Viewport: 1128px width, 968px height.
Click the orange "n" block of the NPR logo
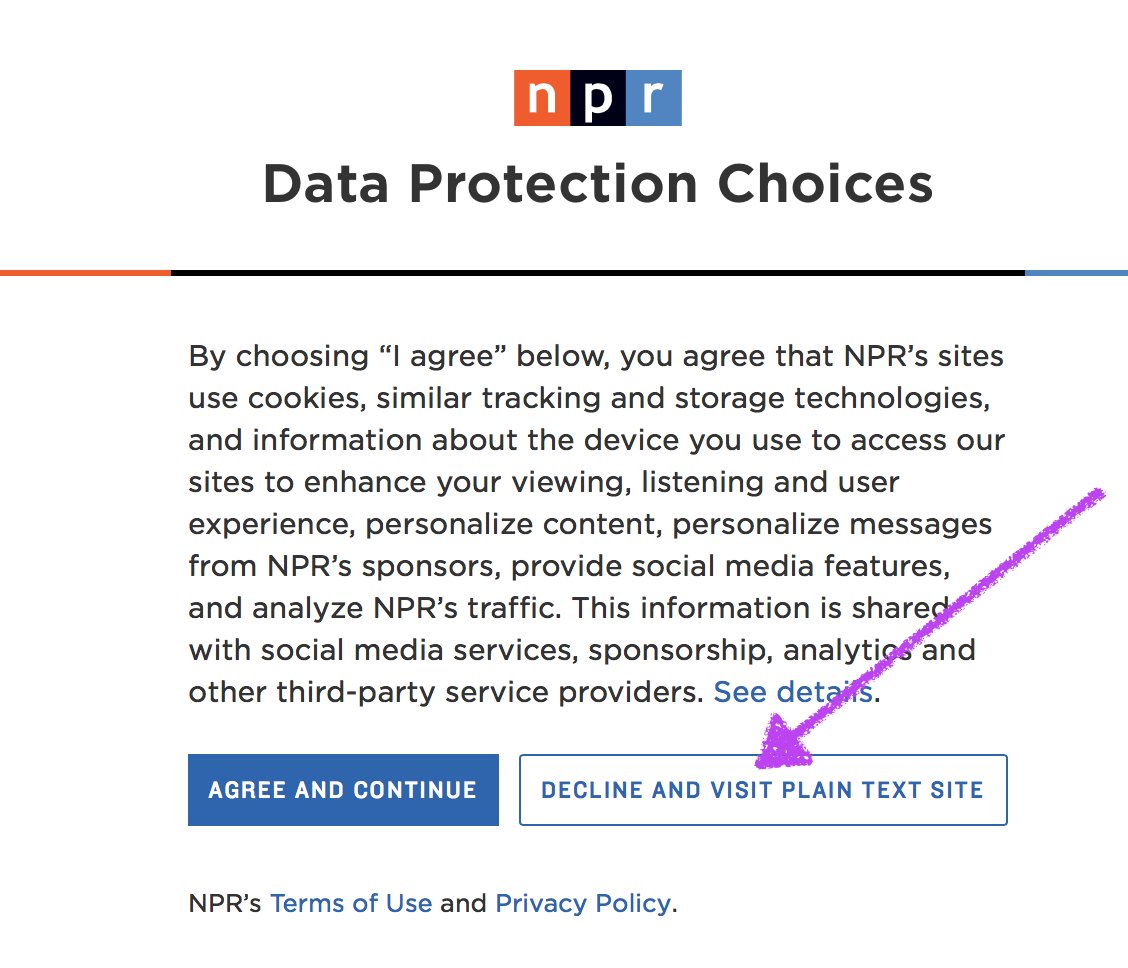pos(542,98)
